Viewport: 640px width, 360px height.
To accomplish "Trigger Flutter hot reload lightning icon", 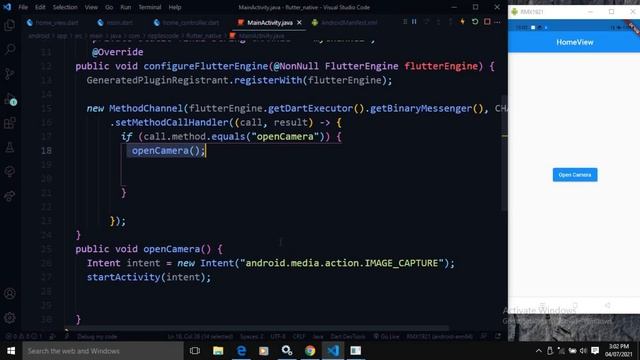I will pos(462,22).
